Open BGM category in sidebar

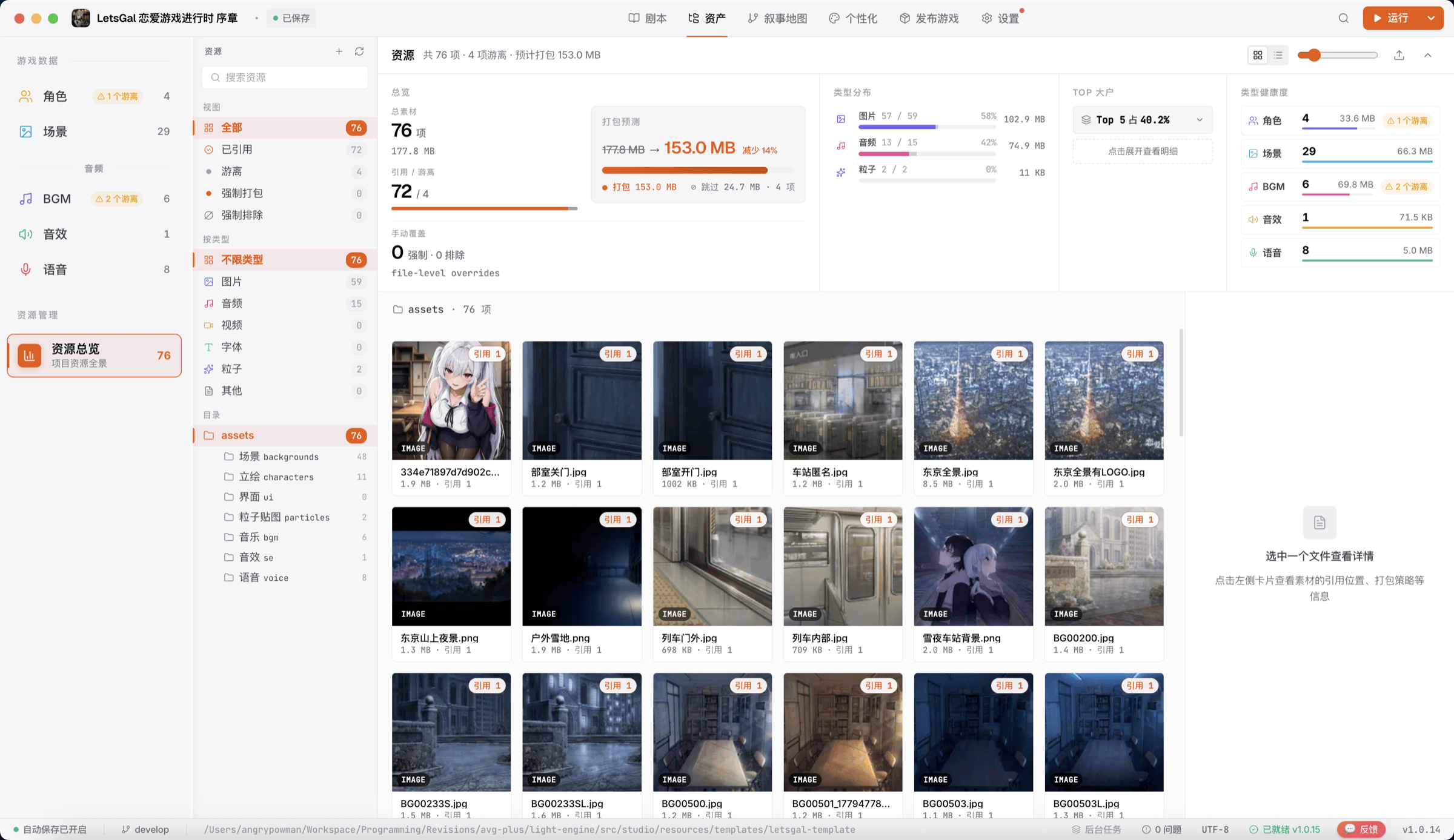(x=94, y=199)
